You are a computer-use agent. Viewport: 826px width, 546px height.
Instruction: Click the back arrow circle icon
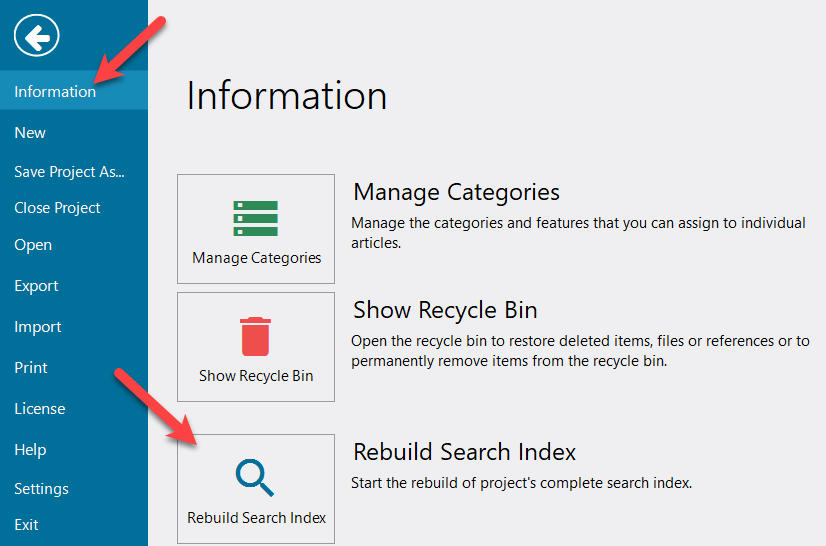(x=37, y=37)
